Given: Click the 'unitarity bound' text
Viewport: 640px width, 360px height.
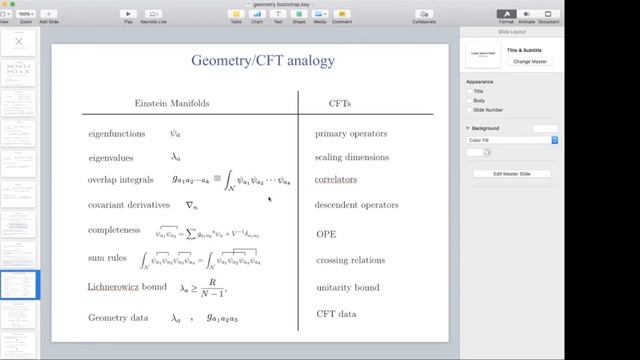Looking at the screenshot, I should click(348, 288).
